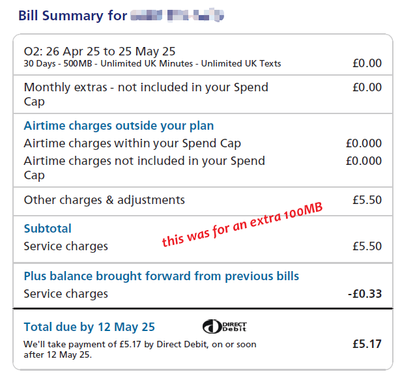Image resolution: width=400 pixels, height=378 pixels.
Task: Click the plan details line with 500MB
Action: [x=152, y=63]
